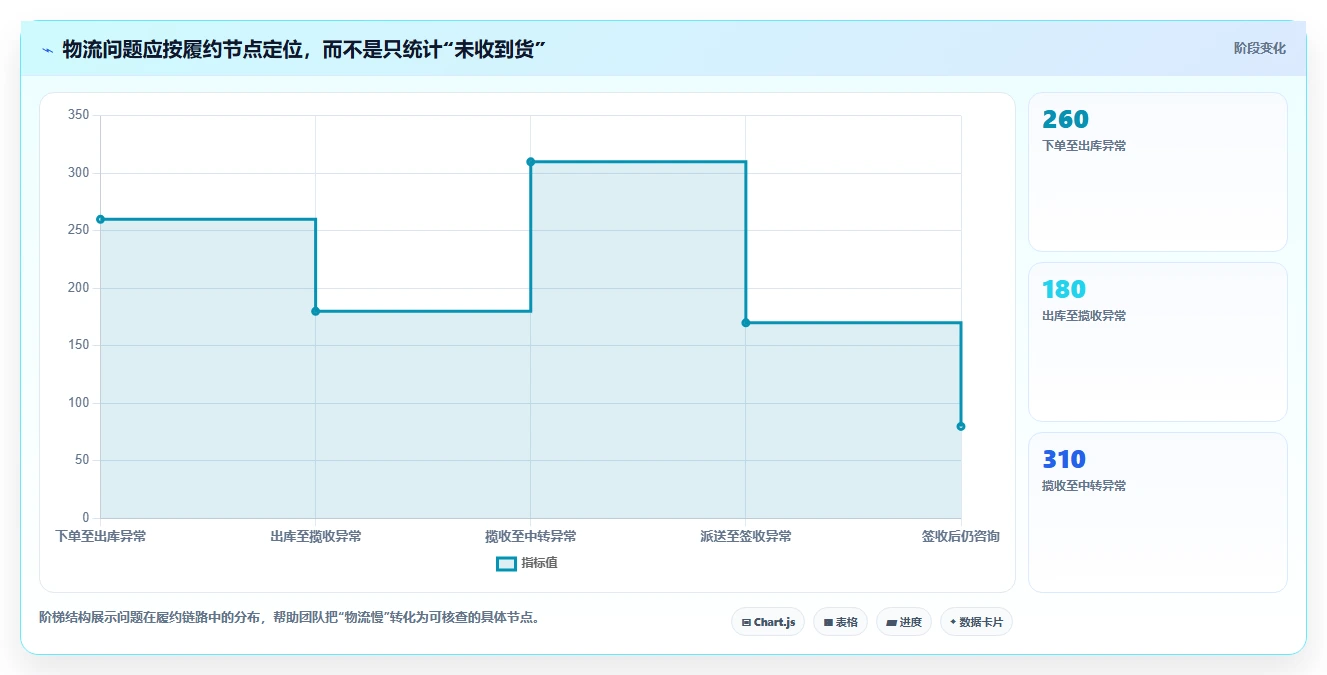Open the 180 出库至揽收异常 card

point(1157,342)
